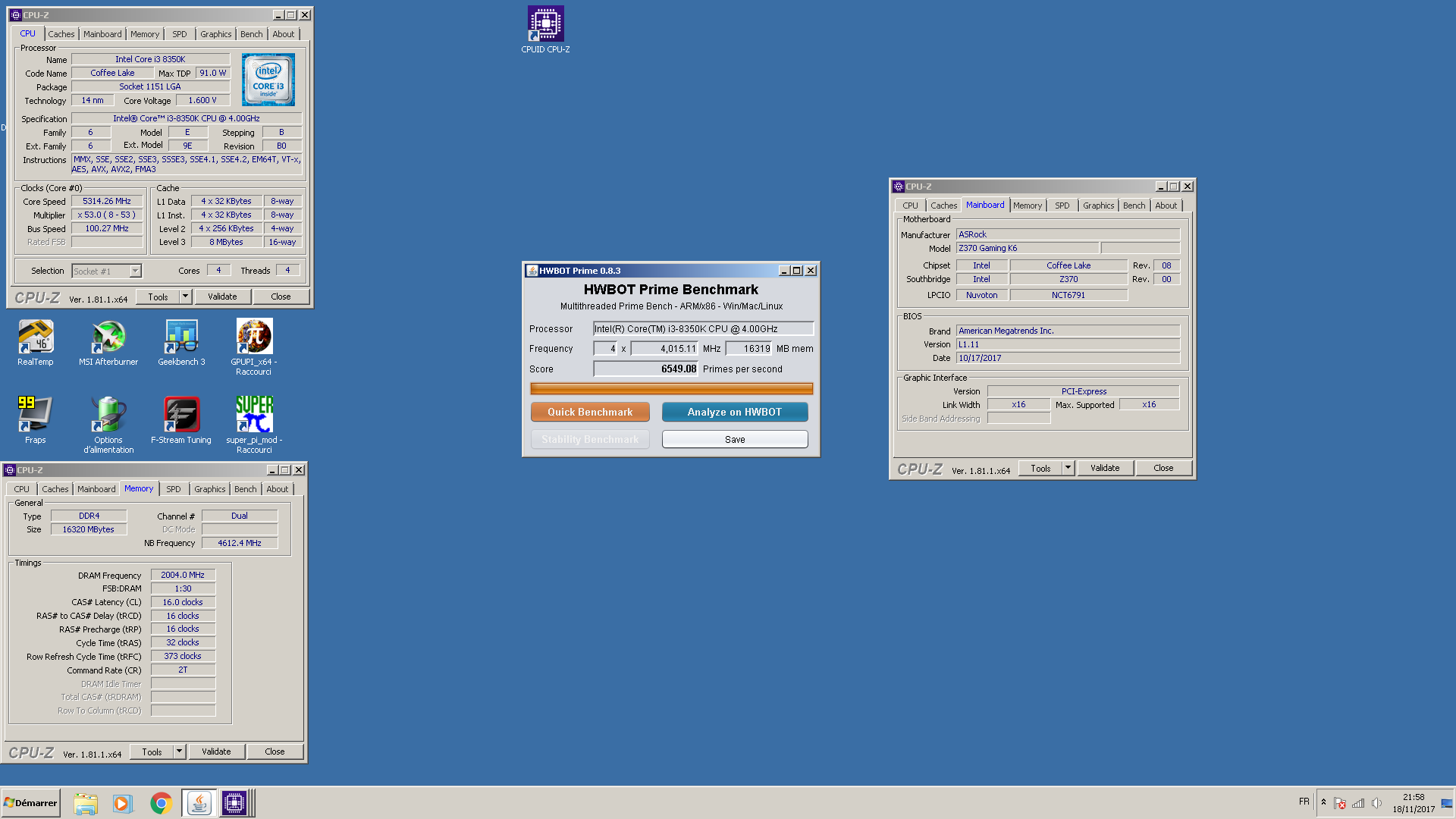1456x819 pixels.
Task: Click Tools button in the Memory CPU-Z window
Action: [x=152, y=752]
